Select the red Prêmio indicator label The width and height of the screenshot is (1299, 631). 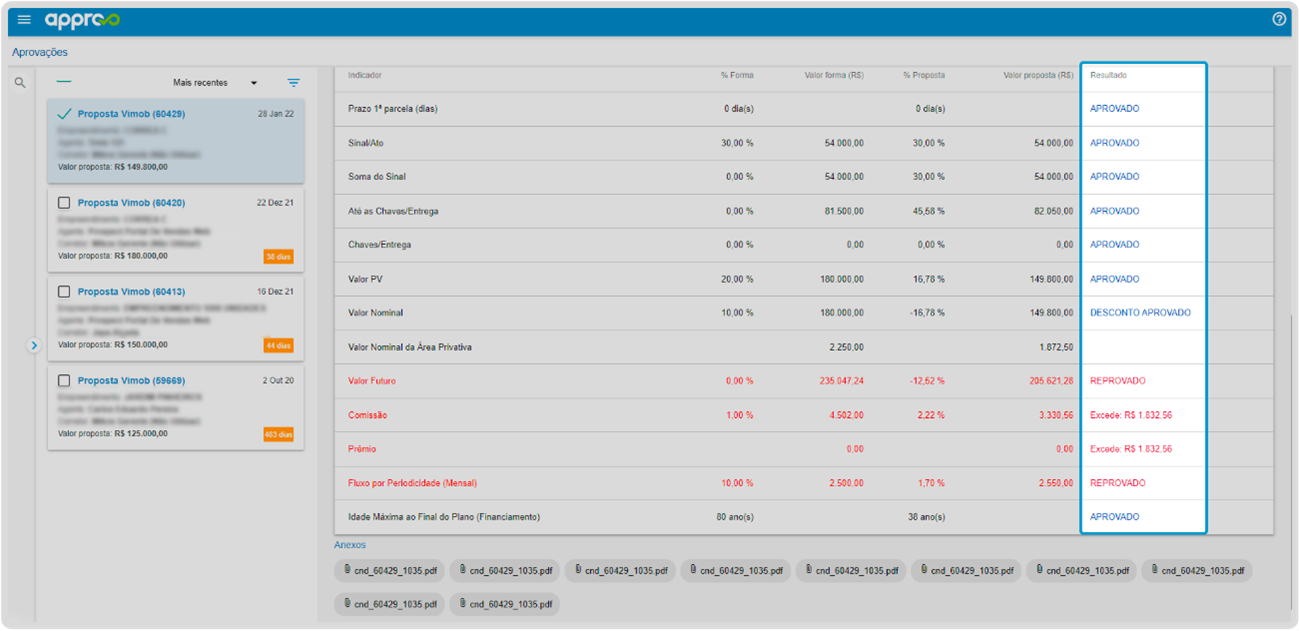pos(362,449)
